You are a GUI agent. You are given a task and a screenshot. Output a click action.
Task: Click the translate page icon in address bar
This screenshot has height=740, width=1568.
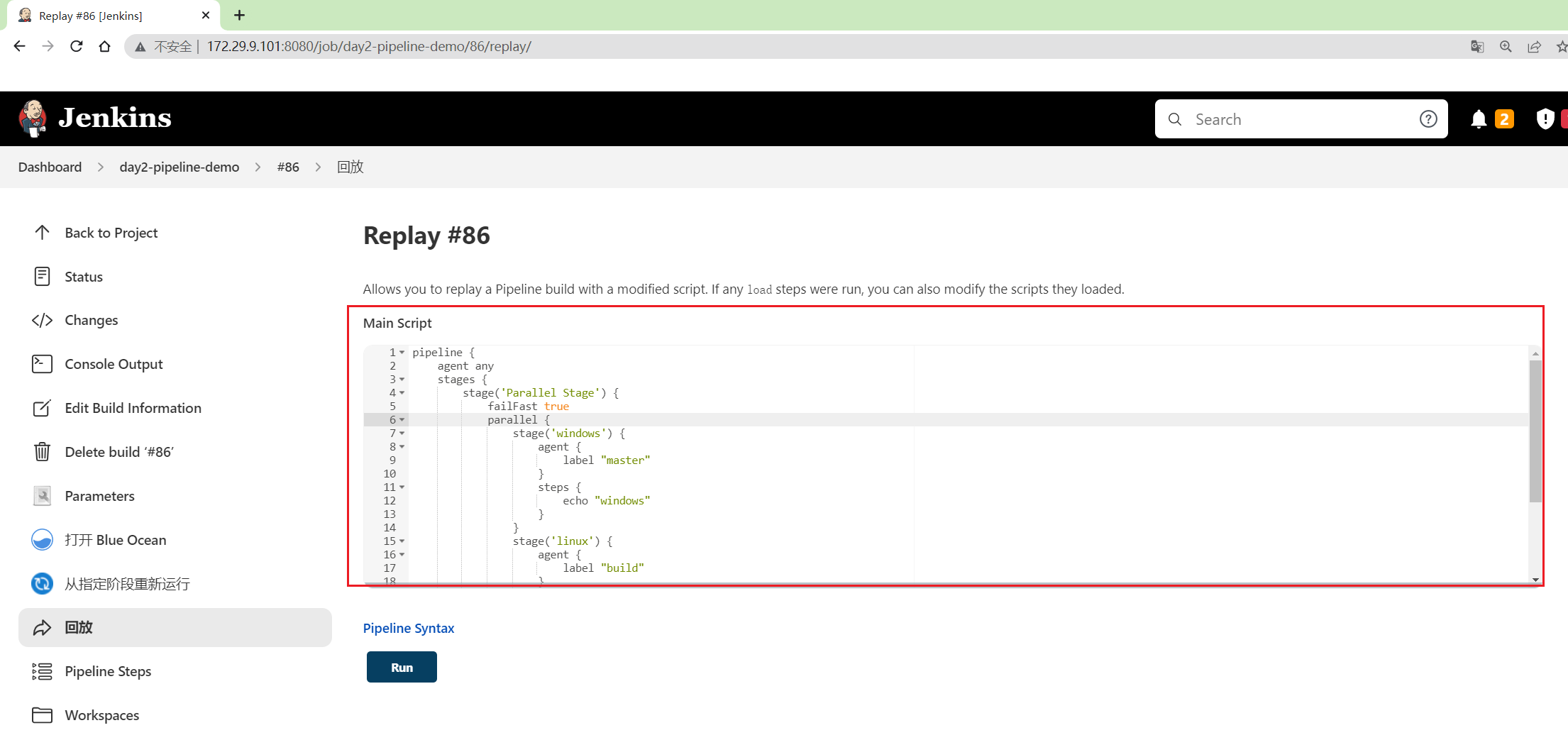1477,47
